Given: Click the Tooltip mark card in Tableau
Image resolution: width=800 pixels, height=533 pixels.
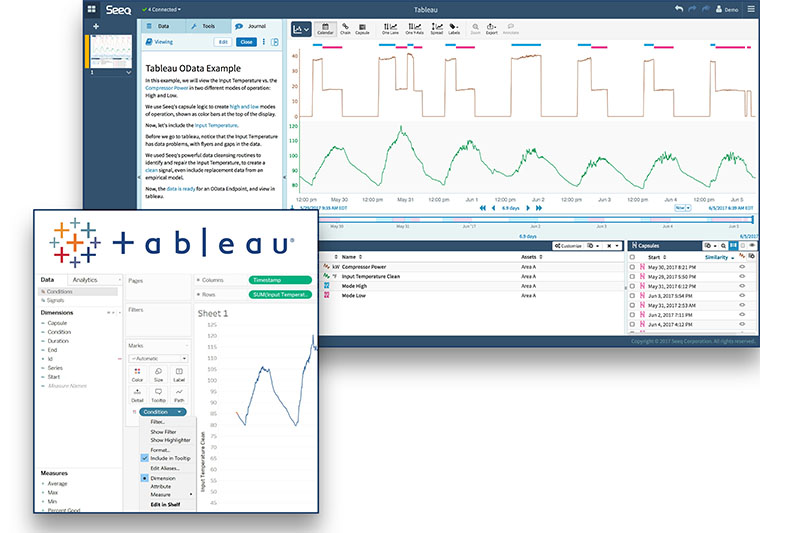Looking at the screenshot, I should (158, 395).
